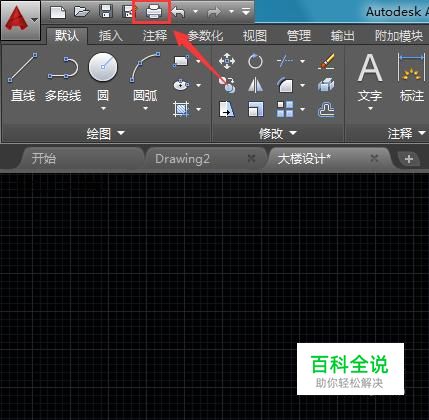Image resolution: width=429 pixels, height=420 pixels.
Task: Select the 文字 text tool
Action: pyautogui.click(x=370, y=77)
